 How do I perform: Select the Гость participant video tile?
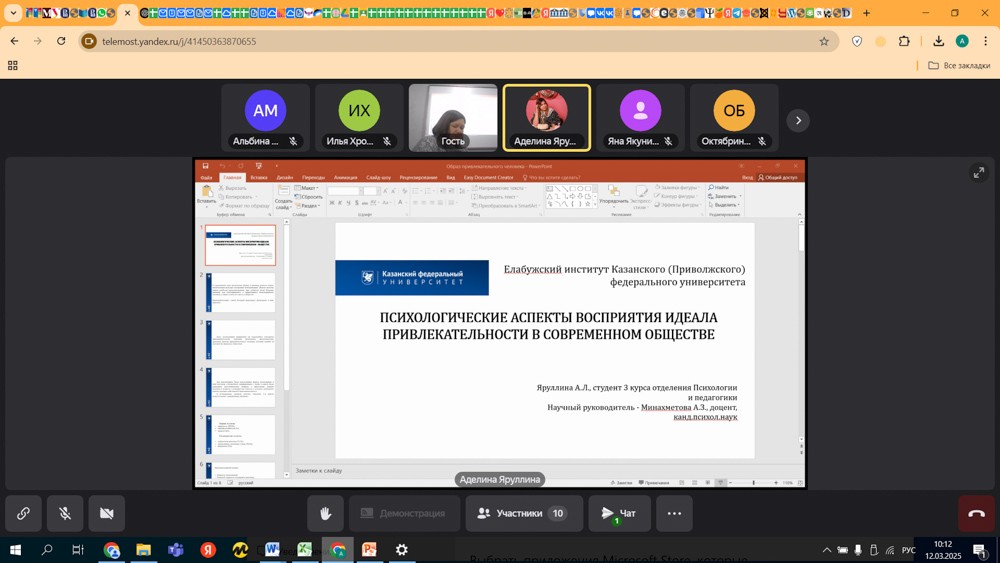[453, 118]
